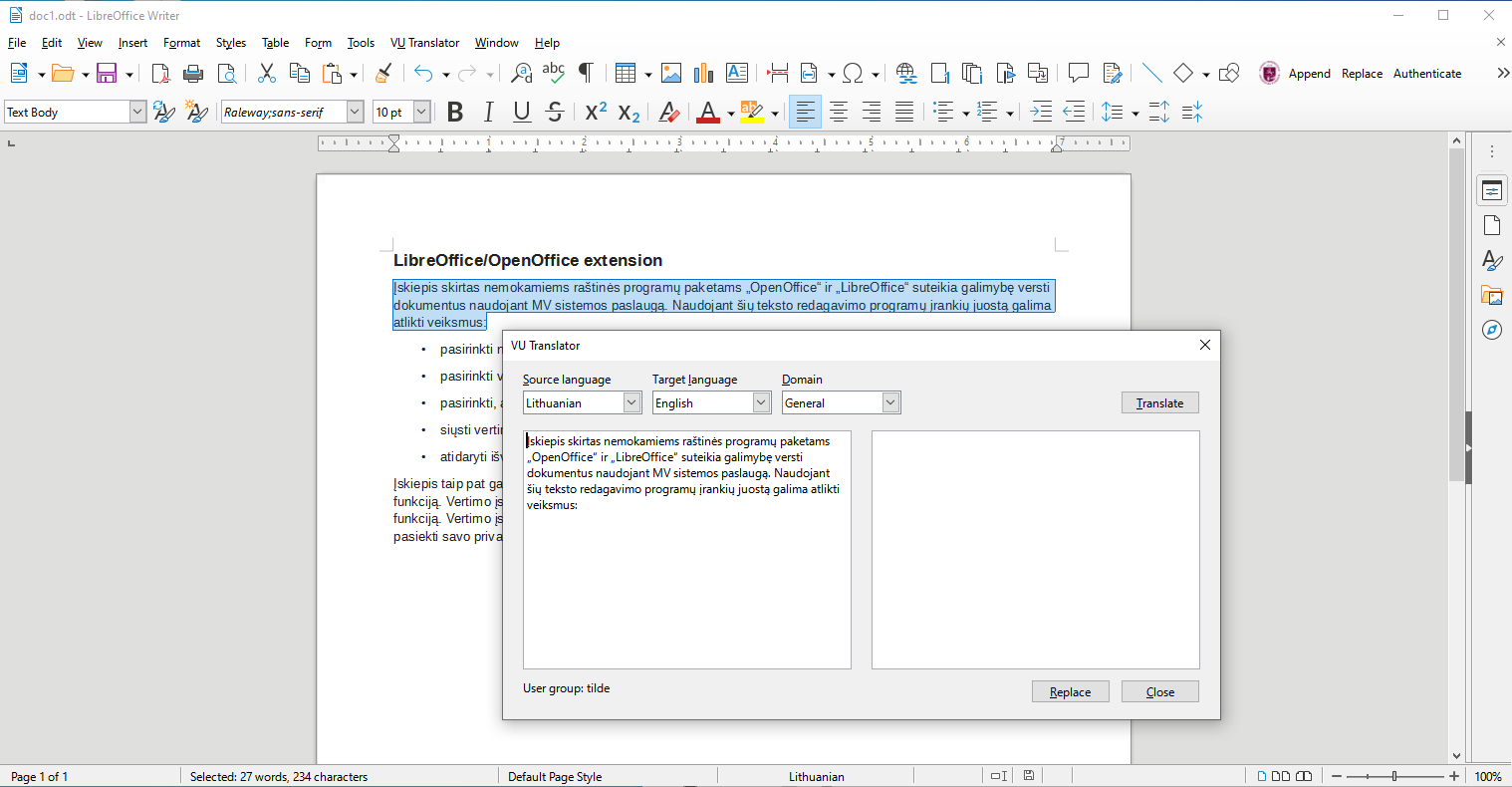Click the Translate button
This screenshot has height=787, width=1512.
1160,402
